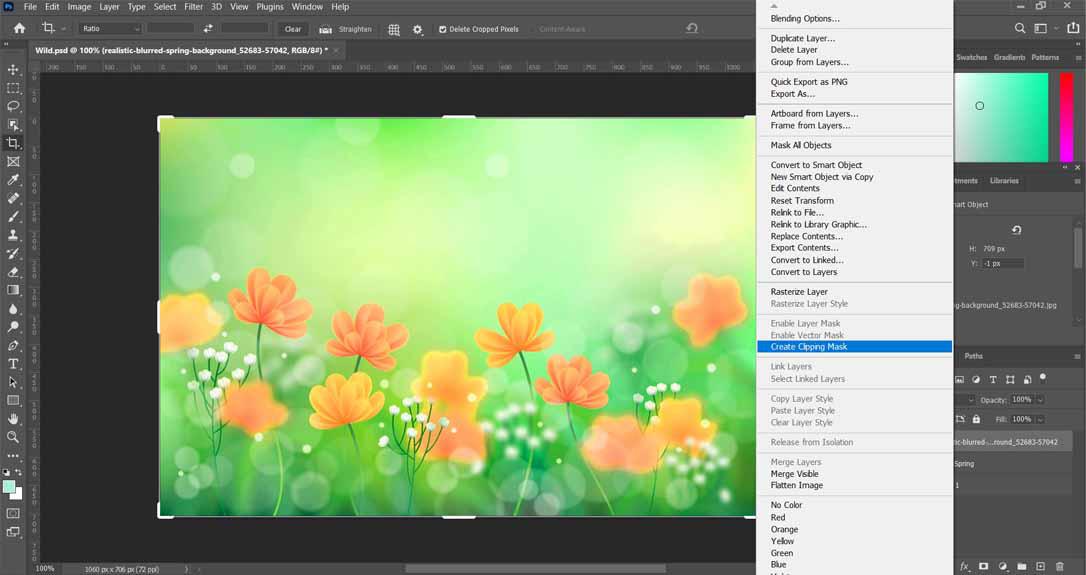Open the Filter menu
This screenshot has width=1086, height=575.
tap(193, 7)
